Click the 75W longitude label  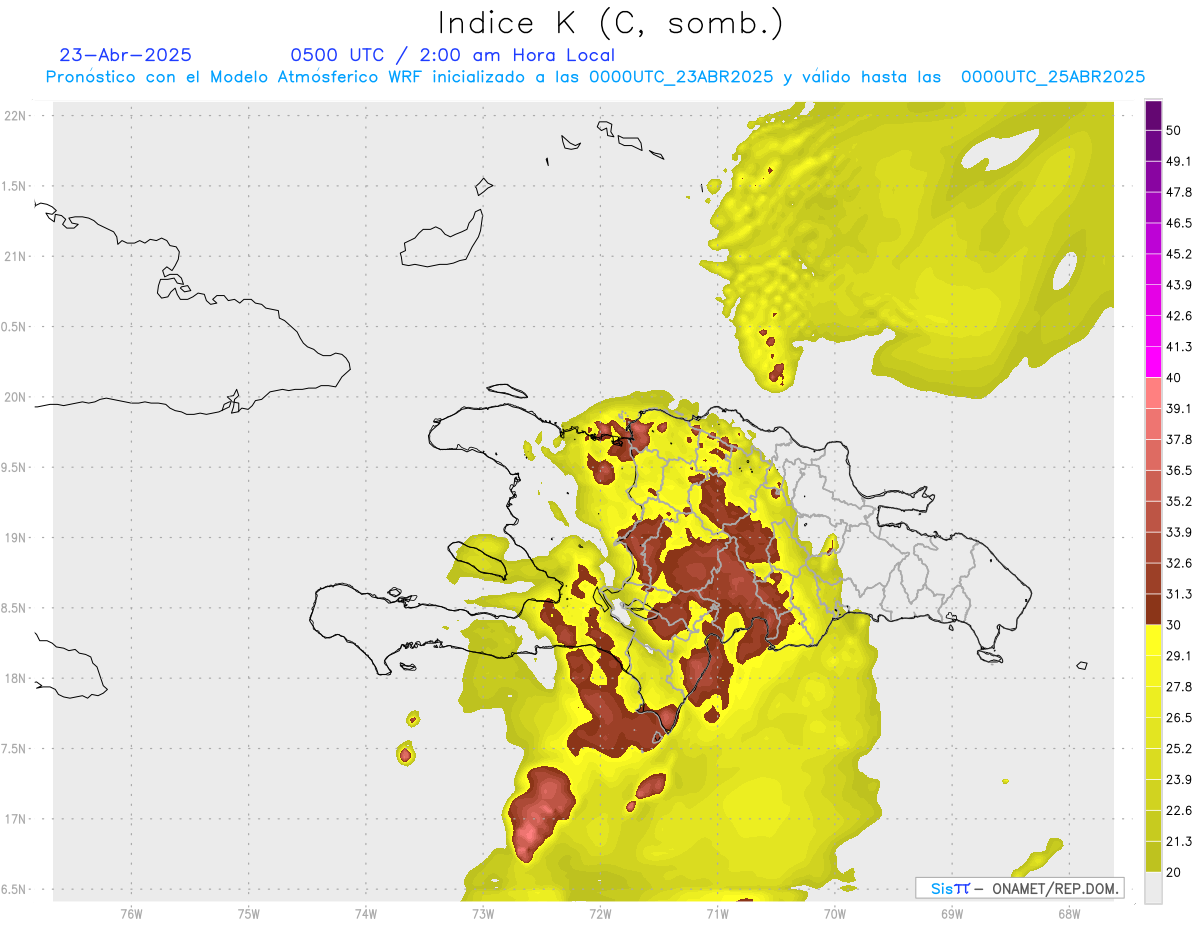249,913
